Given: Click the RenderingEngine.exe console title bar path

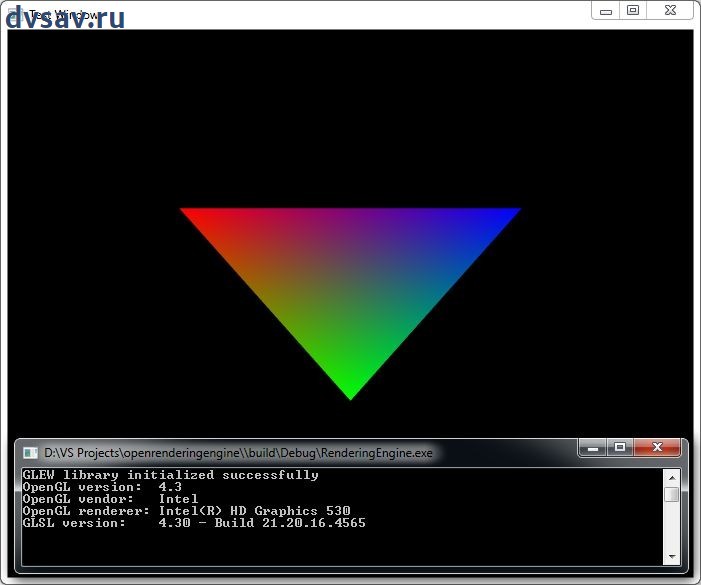Looking at the screenshot, I should 238,453.
